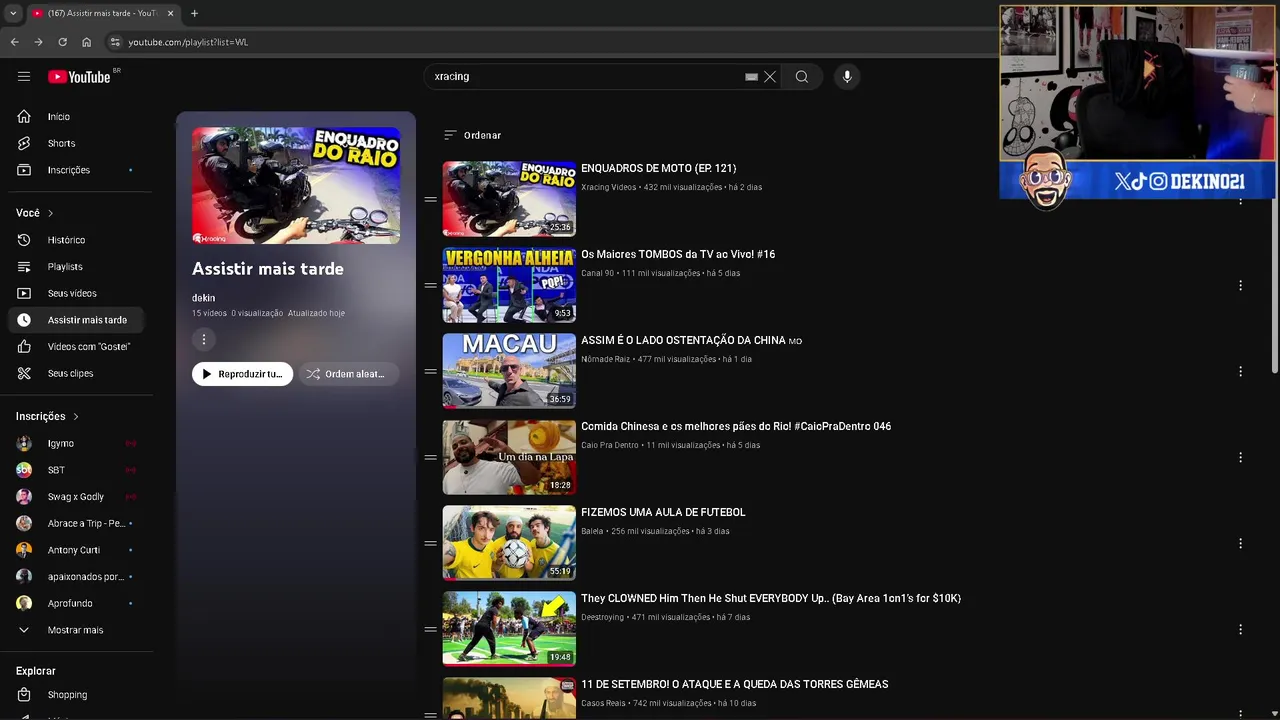Open Shorts in the sidebar
1280x720 pixels.
pyautogui.click(x=78, y=143)
